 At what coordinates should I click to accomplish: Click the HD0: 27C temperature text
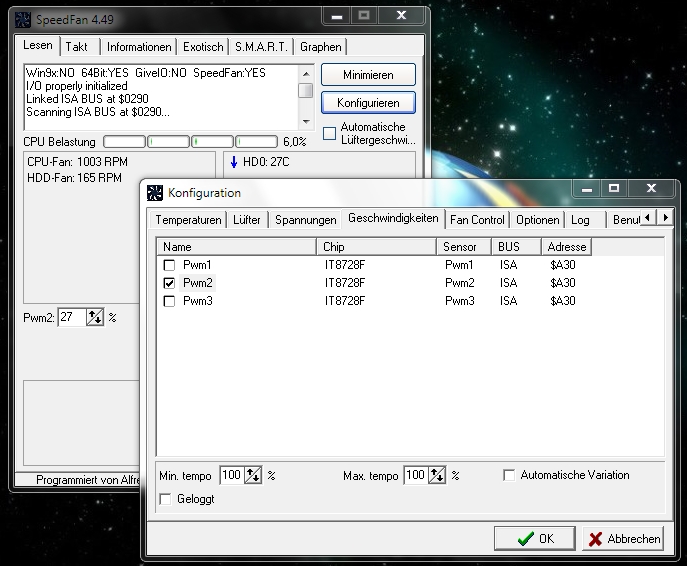coord(266,162)
